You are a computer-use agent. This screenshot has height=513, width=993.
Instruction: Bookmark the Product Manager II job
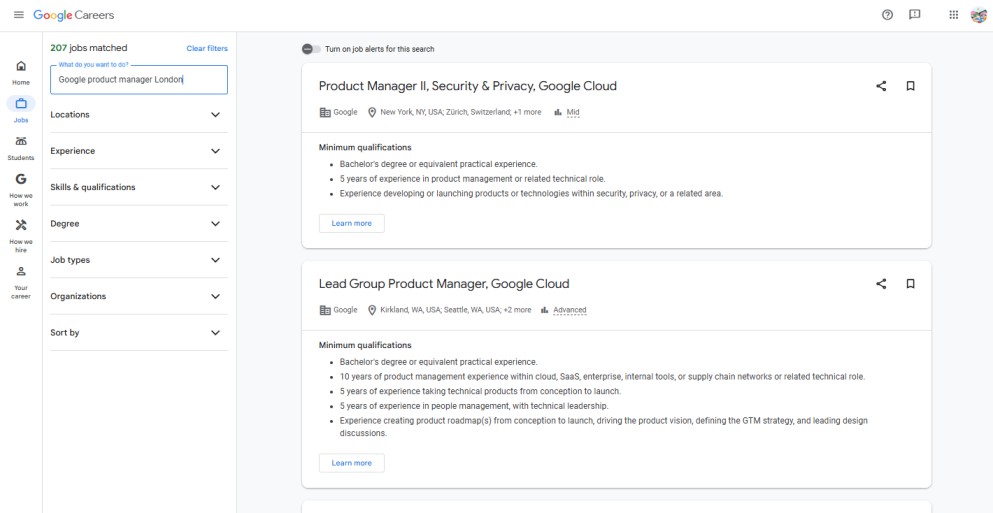(911, 86)
